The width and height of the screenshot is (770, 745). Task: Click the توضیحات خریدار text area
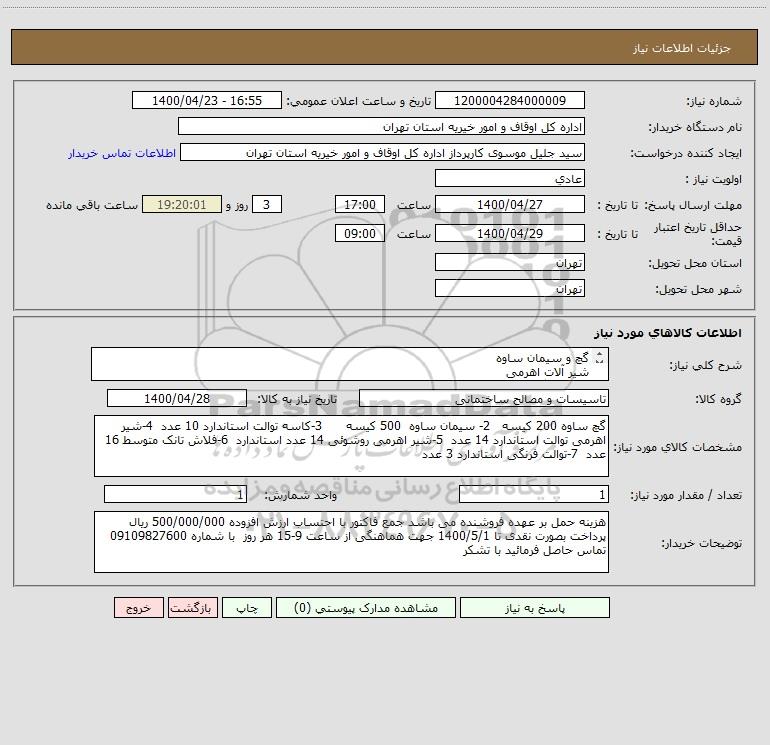pos(351,542)
